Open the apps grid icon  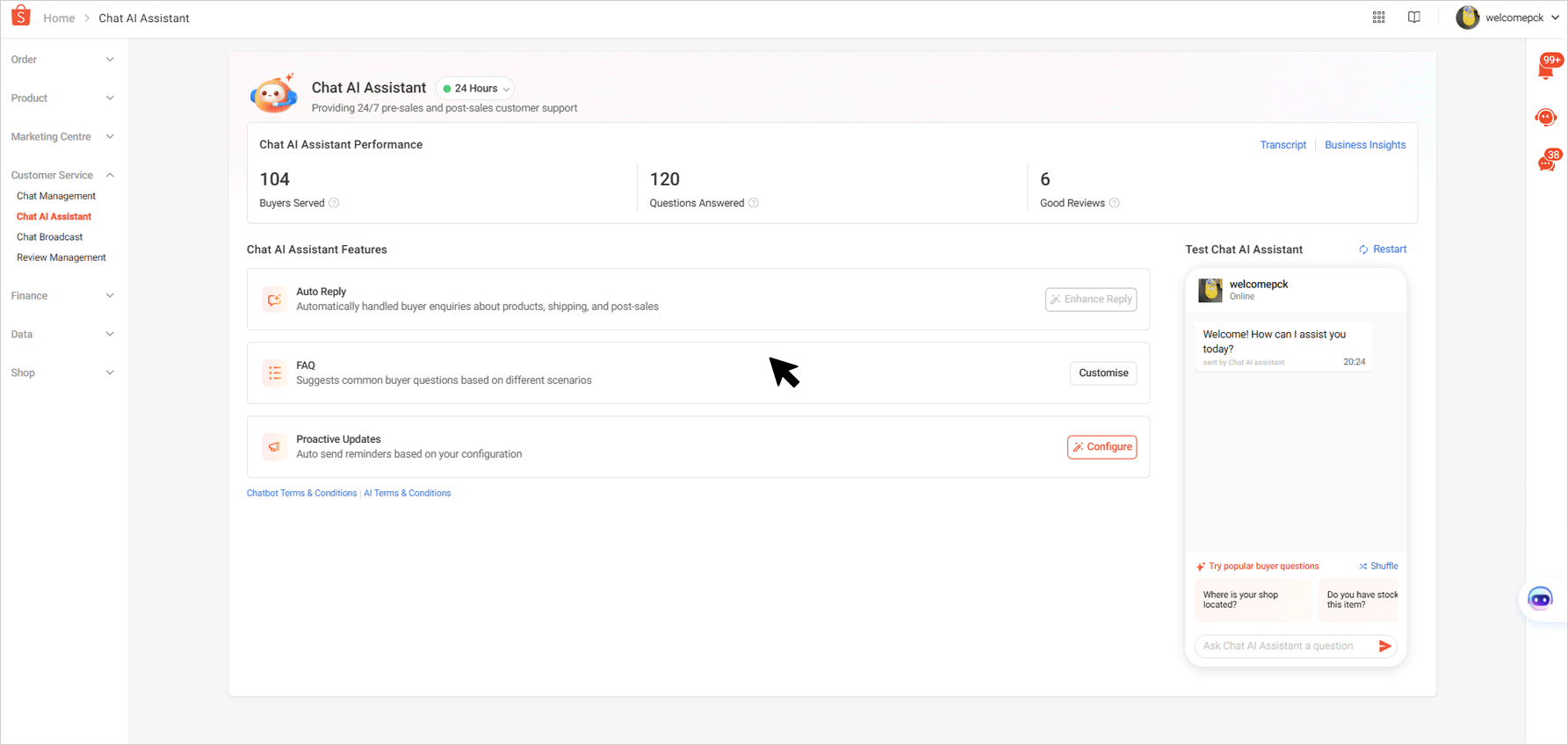[x=1379, y=18]
